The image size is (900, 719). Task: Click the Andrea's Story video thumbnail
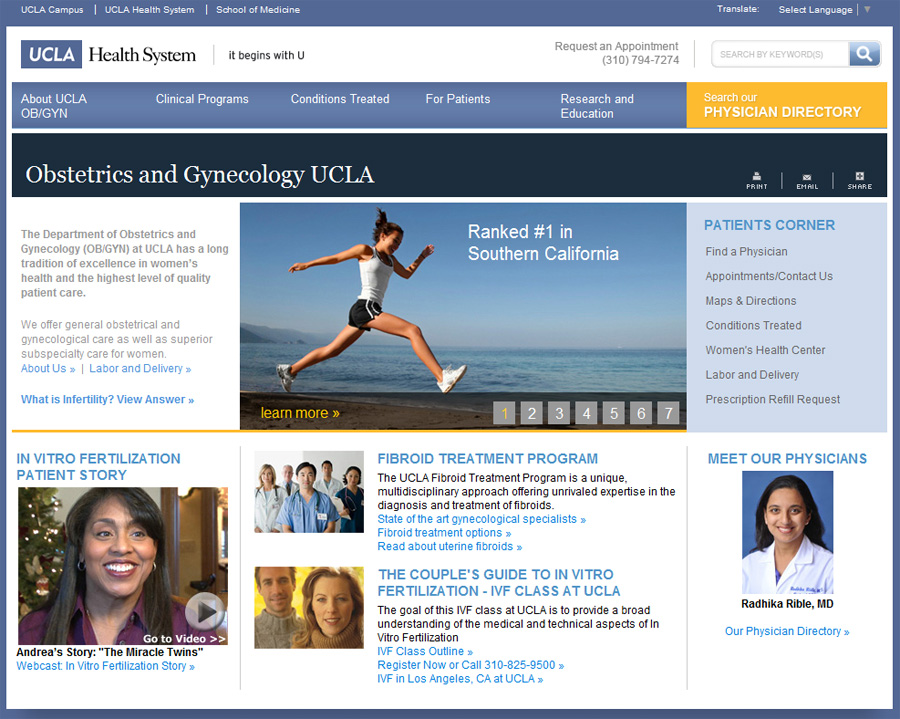[123, 566]
